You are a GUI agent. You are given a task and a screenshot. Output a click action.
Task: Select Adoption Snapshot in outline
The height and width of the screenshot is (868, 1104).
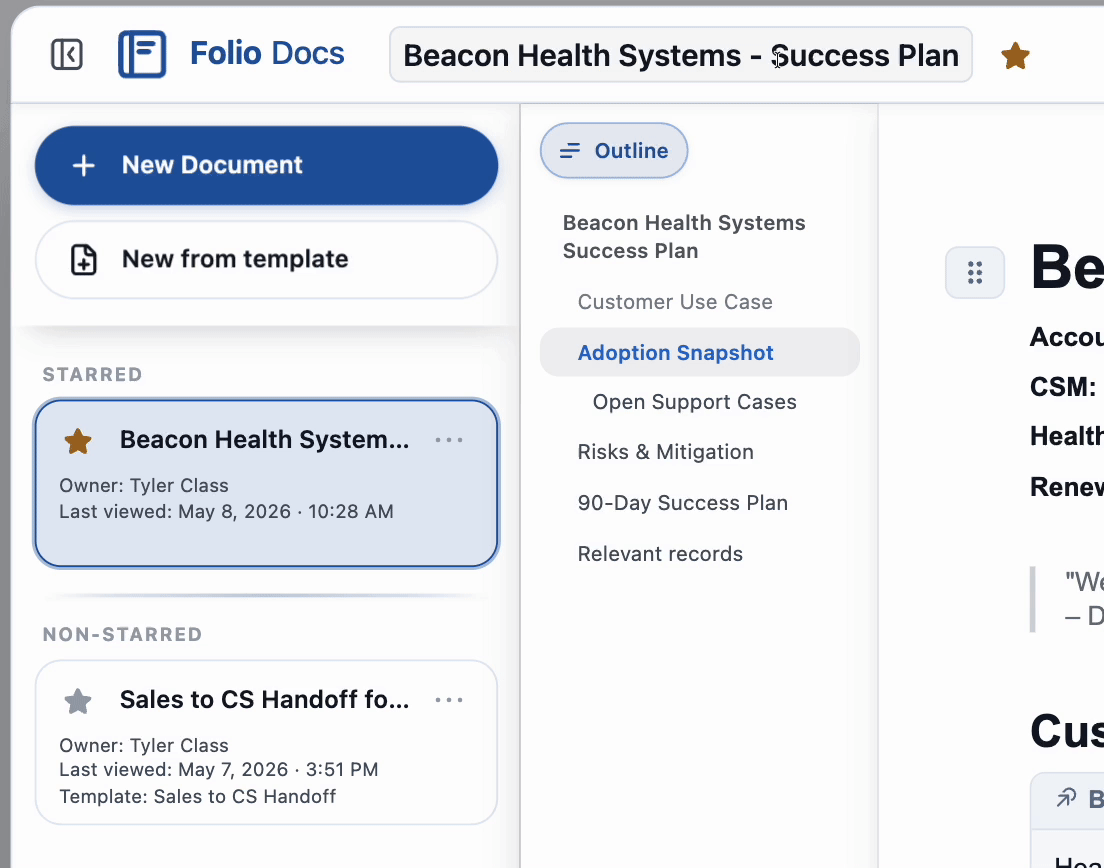click(700, 352)
